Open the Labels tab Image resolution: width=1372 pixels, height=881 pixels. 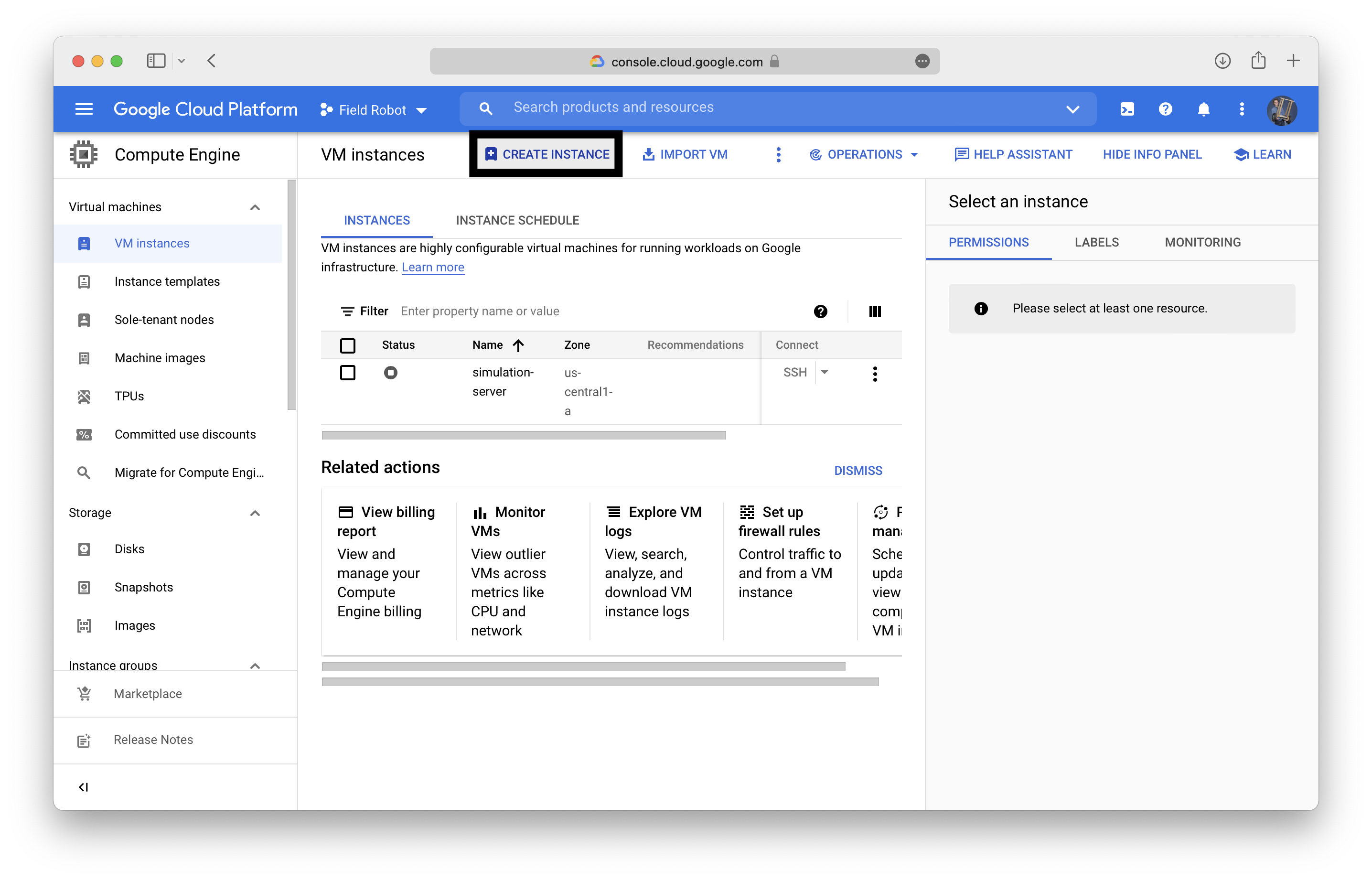1096,242
